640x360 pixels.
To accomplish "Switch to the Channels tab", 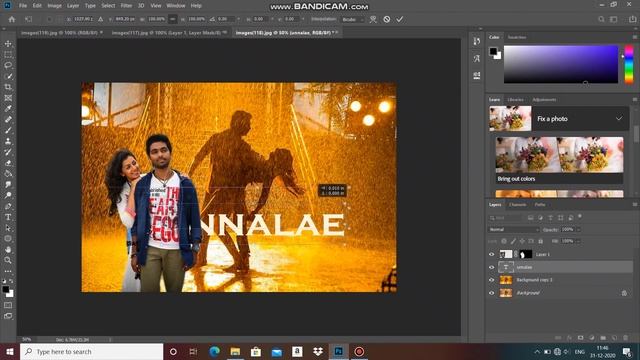I will tap(518, 204).
